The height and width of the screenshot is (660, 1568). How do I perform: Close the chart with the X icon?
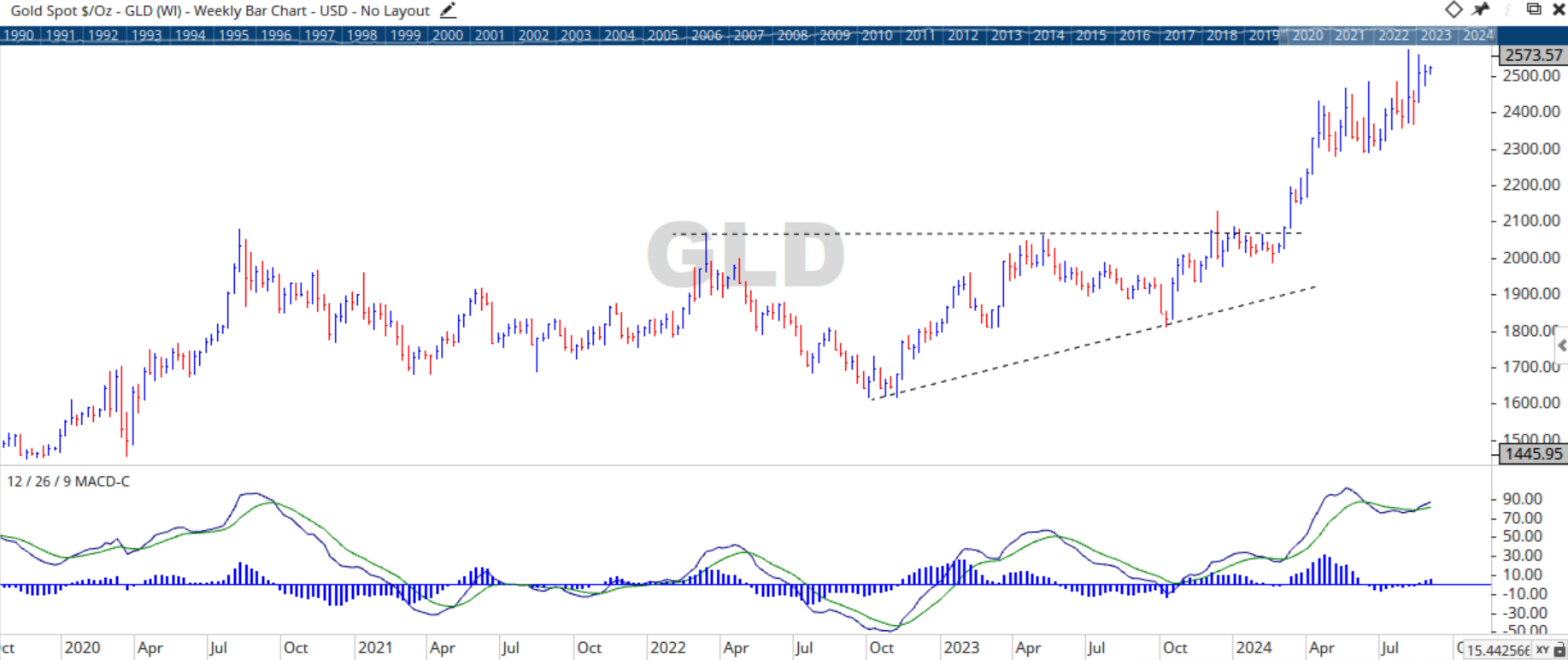click(1558, 9)
